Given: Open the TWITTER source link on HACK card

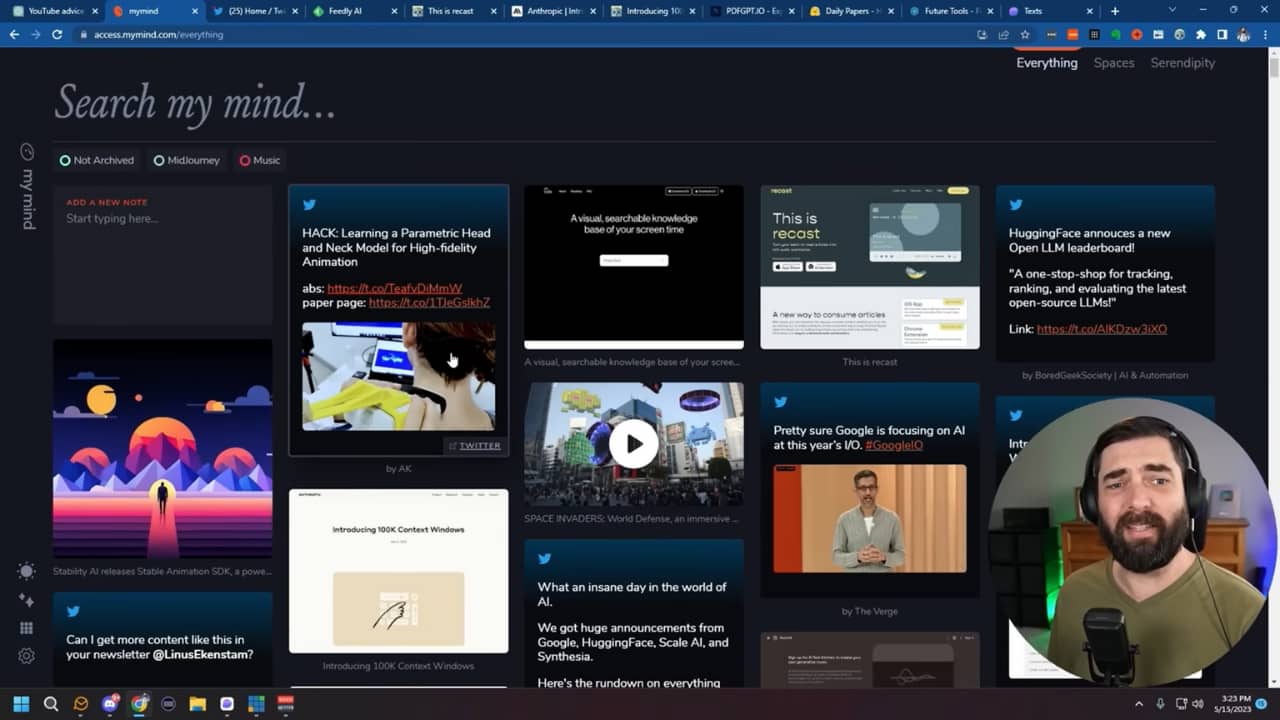Looking at the screenshot, I should pyautogui.click(x=474, y=446).
